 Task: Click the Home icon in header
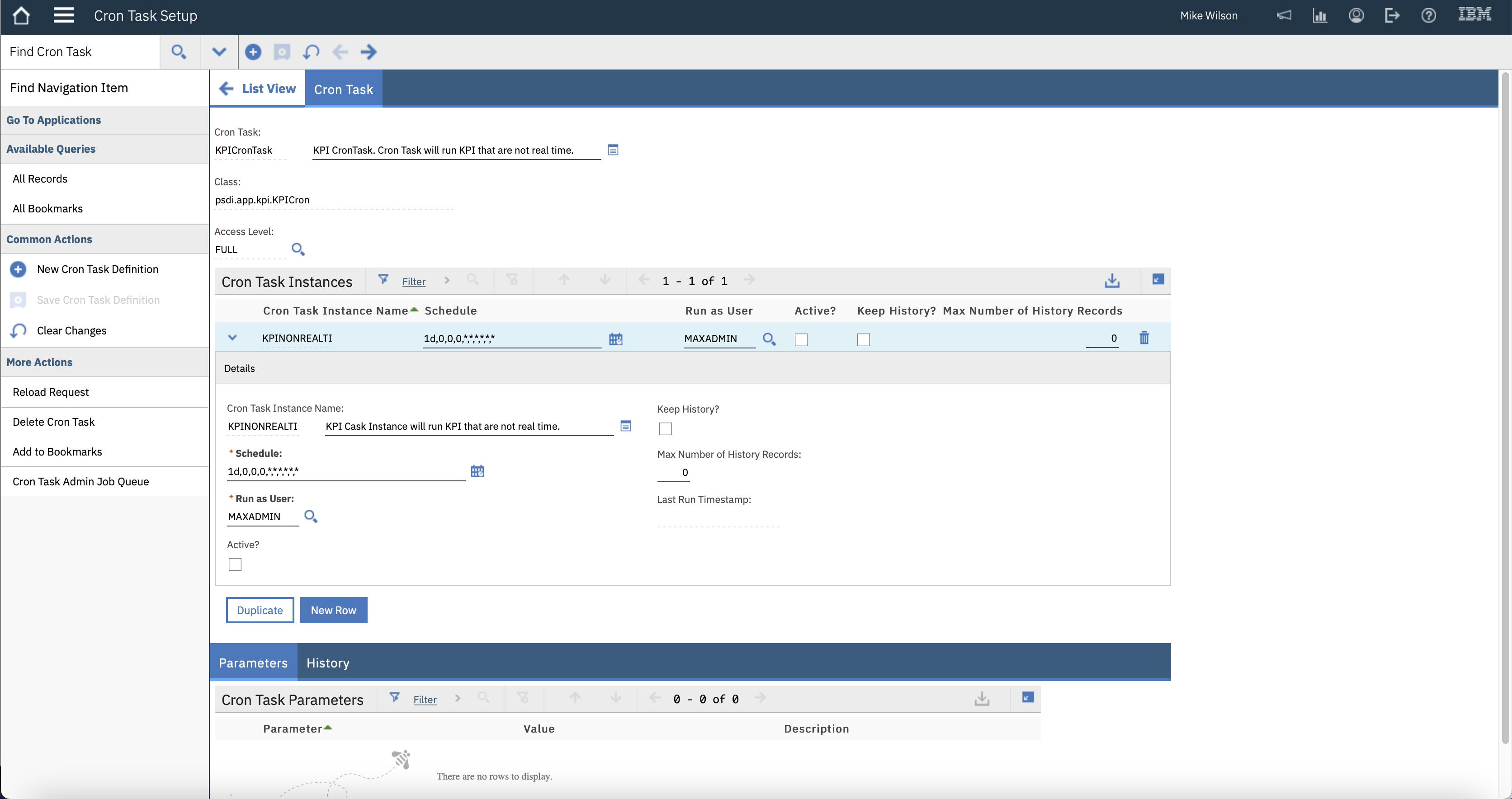(21, 16)
